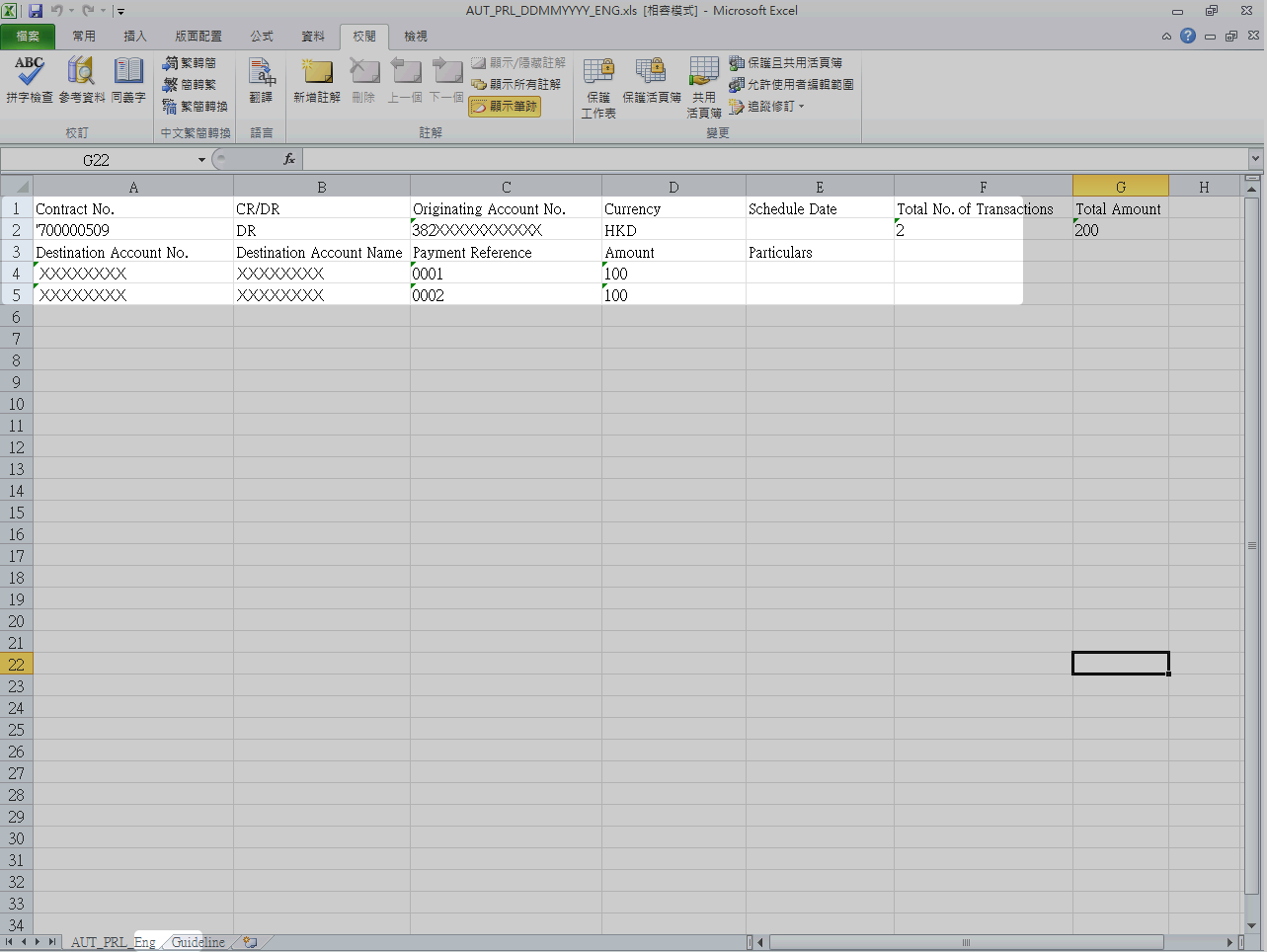Run the 拼字檢查 spelling check
The height and width of the screenshot is (952, 1267).
(29, 80)
